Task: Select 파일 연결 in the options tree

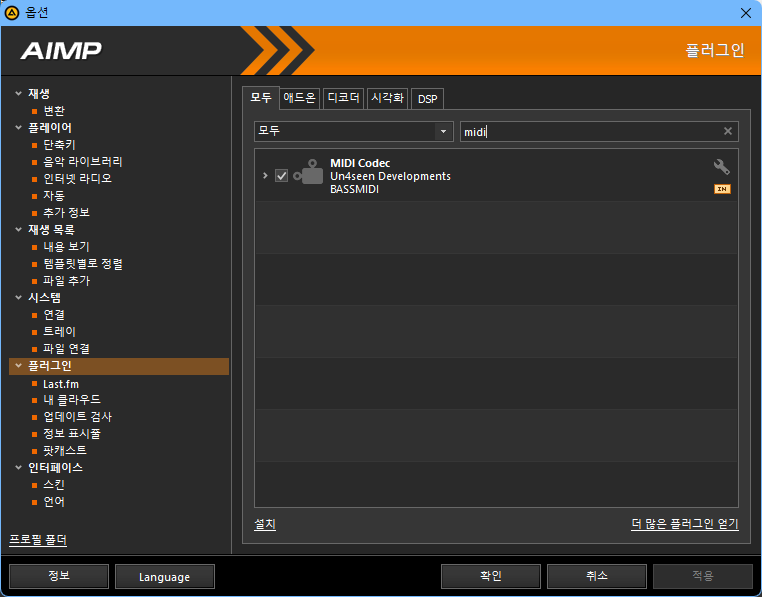Action: [66, 349]
